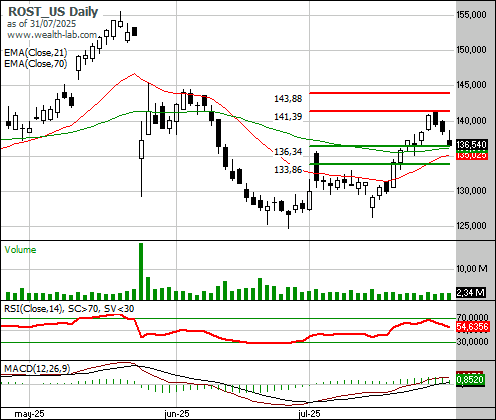
Task: Select the EMA(Close,21) indicator label
Action: (36, 53)
